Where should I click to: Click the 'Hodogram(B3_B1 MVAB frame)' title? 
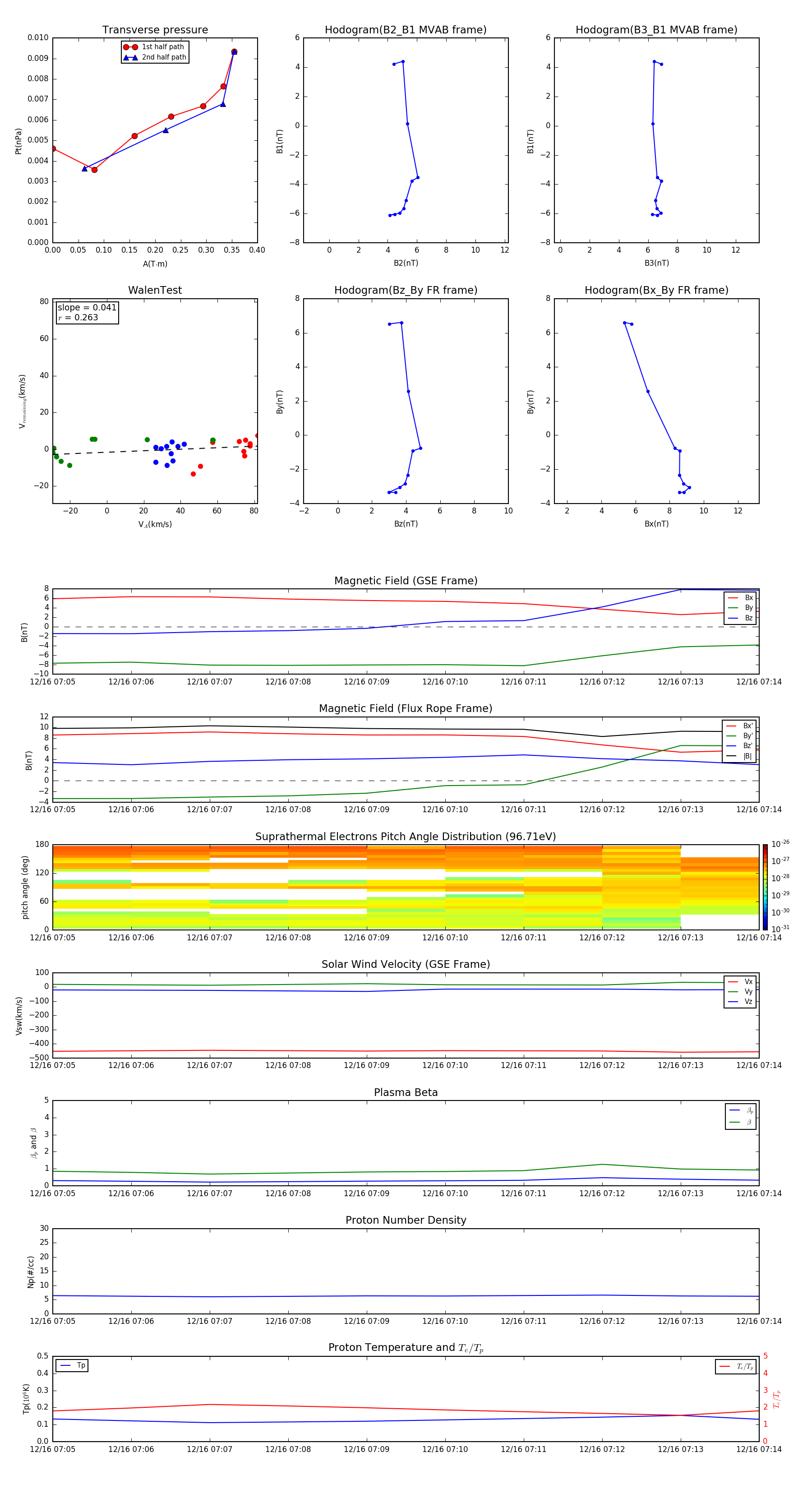(656, 30)
